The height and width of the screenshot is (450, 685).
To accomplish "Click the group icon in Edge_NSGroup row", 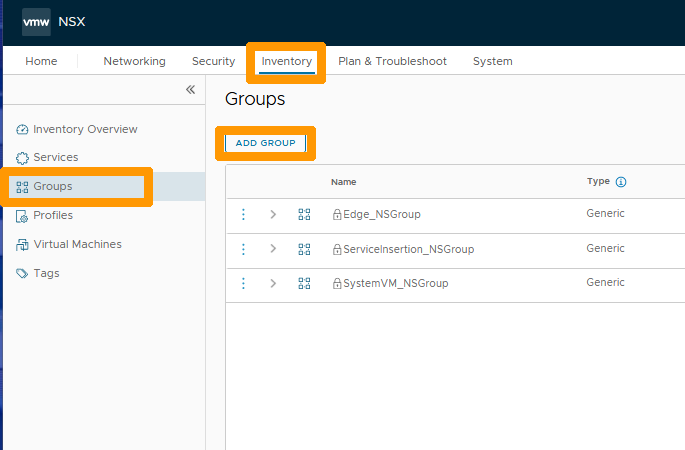I will pyautogui.click(x=304, y=214).
